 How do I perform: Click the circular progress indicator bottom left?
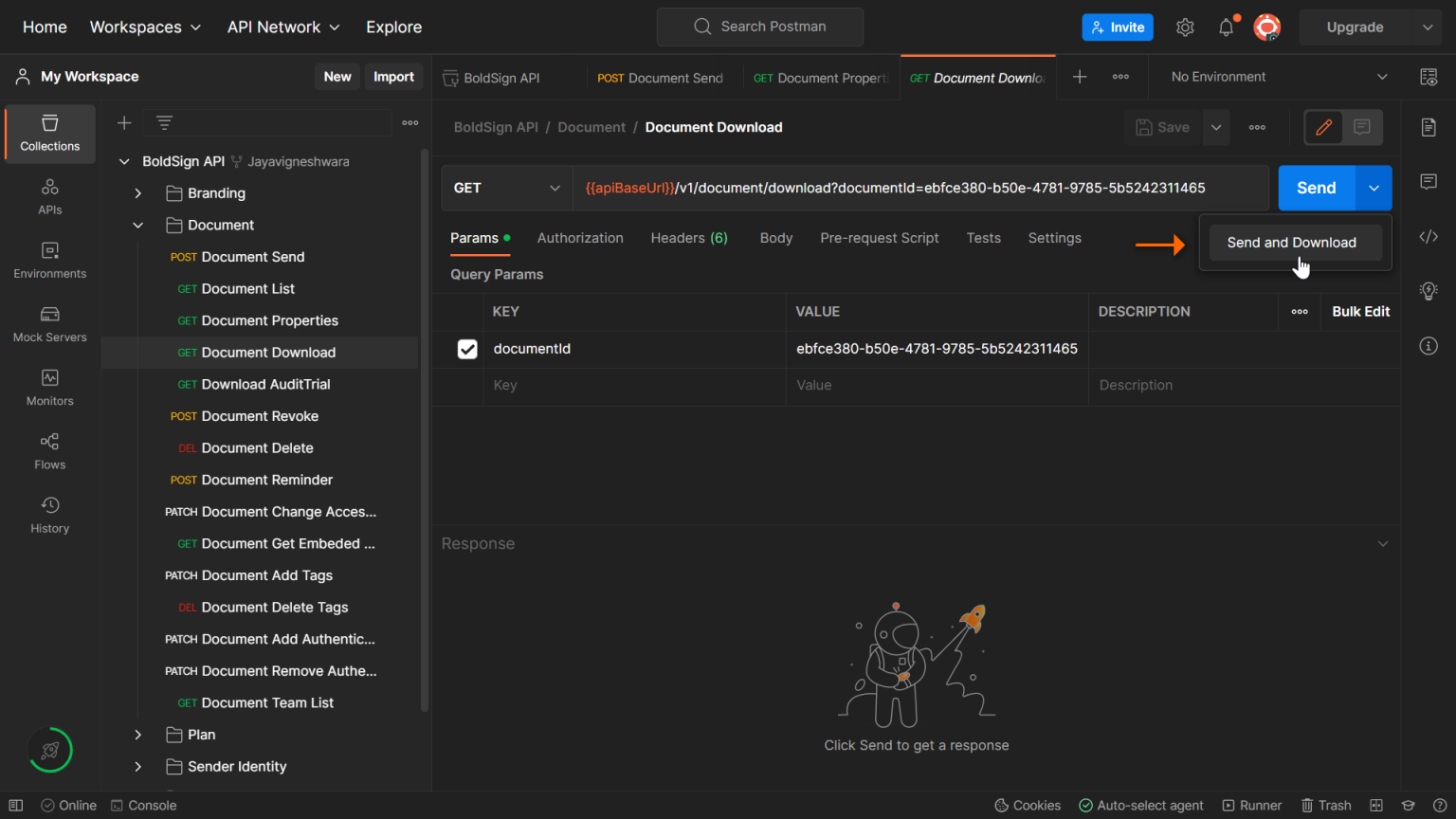tap(49, 750)
